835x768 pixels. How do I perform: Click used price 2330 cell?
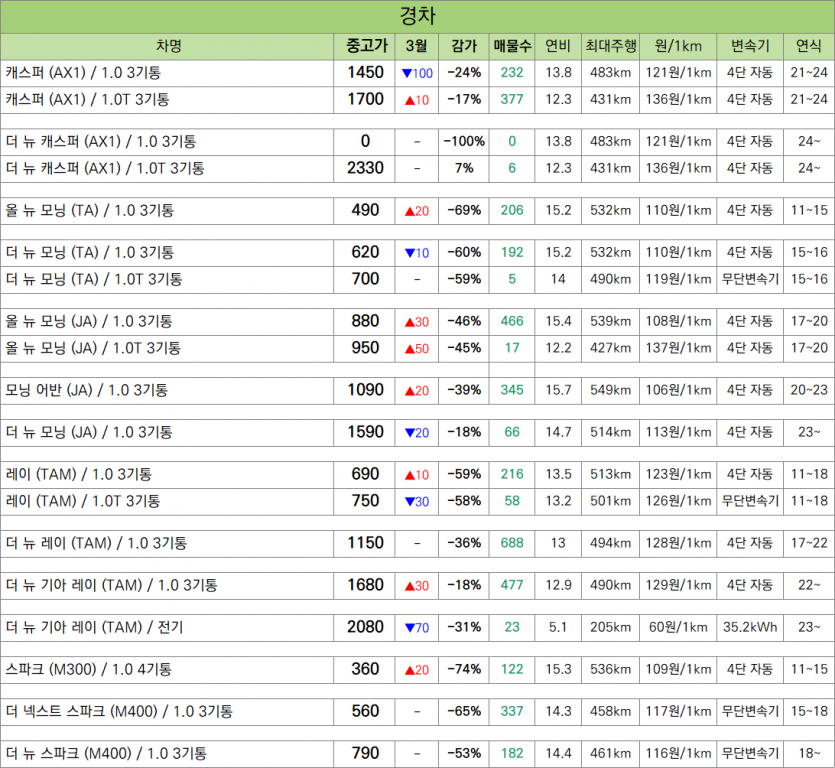(x=365, y=168)
